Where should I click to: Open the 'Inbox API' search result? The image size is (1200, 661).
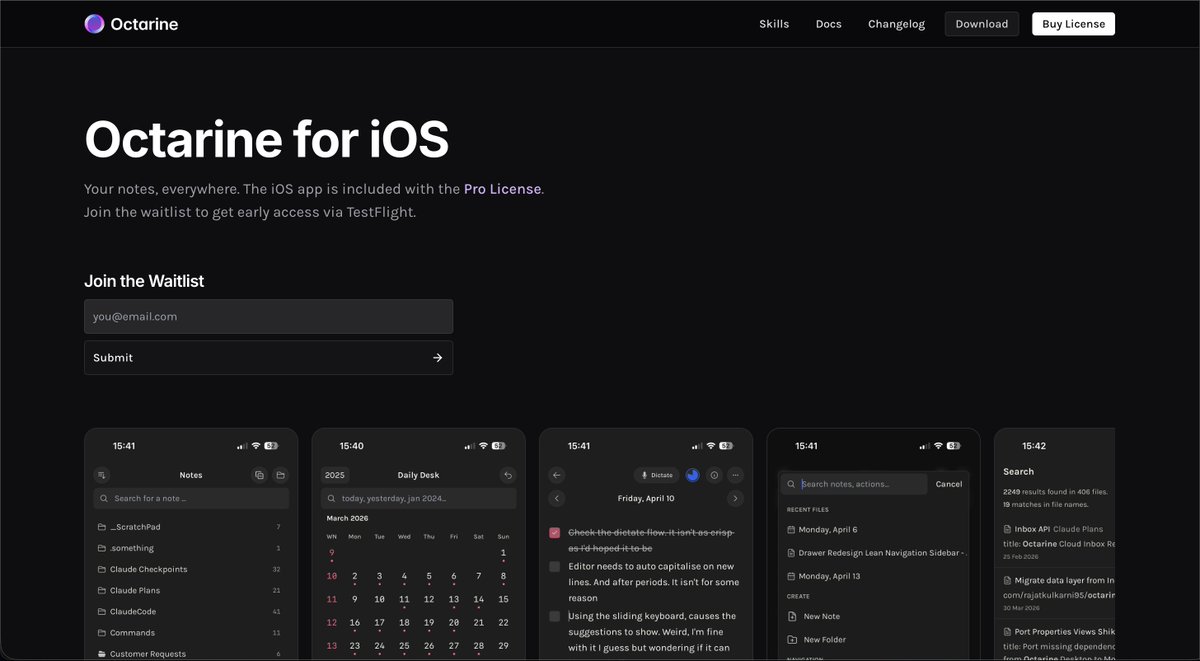[x=1058, y=543]
